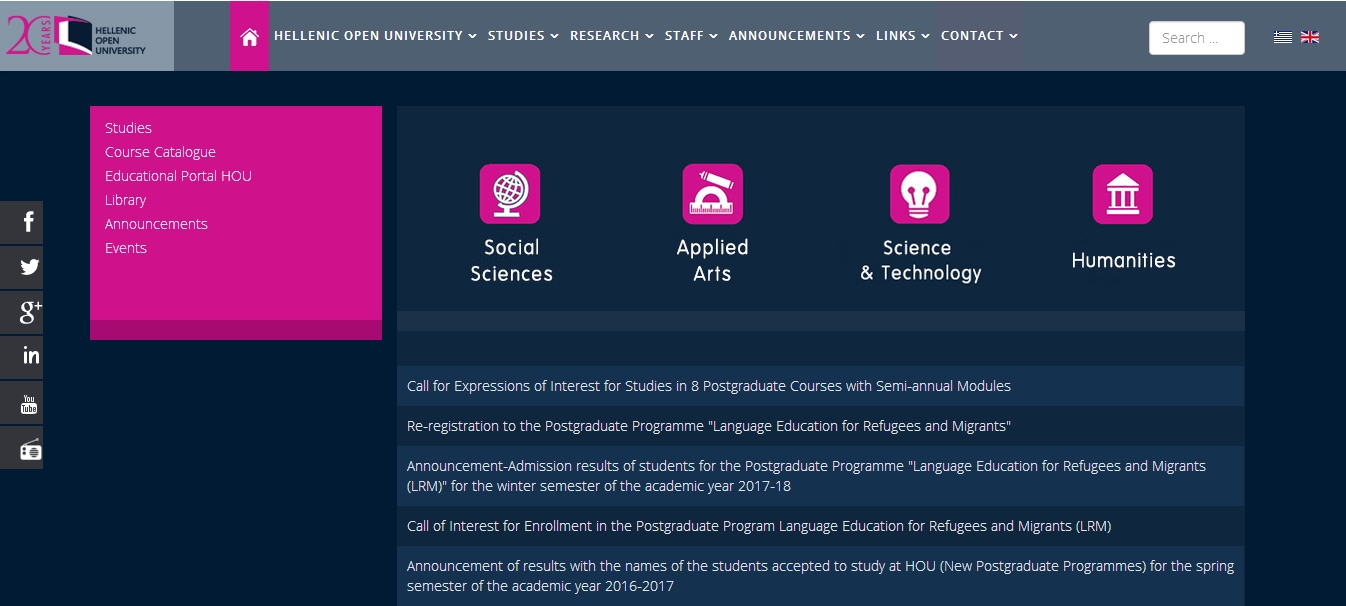Image resolution: width=1346 pixels, height=606 pixels.
Task: Open Course Catalogue sidebar link
Action: pyautogui.click(x=160, y=152)
